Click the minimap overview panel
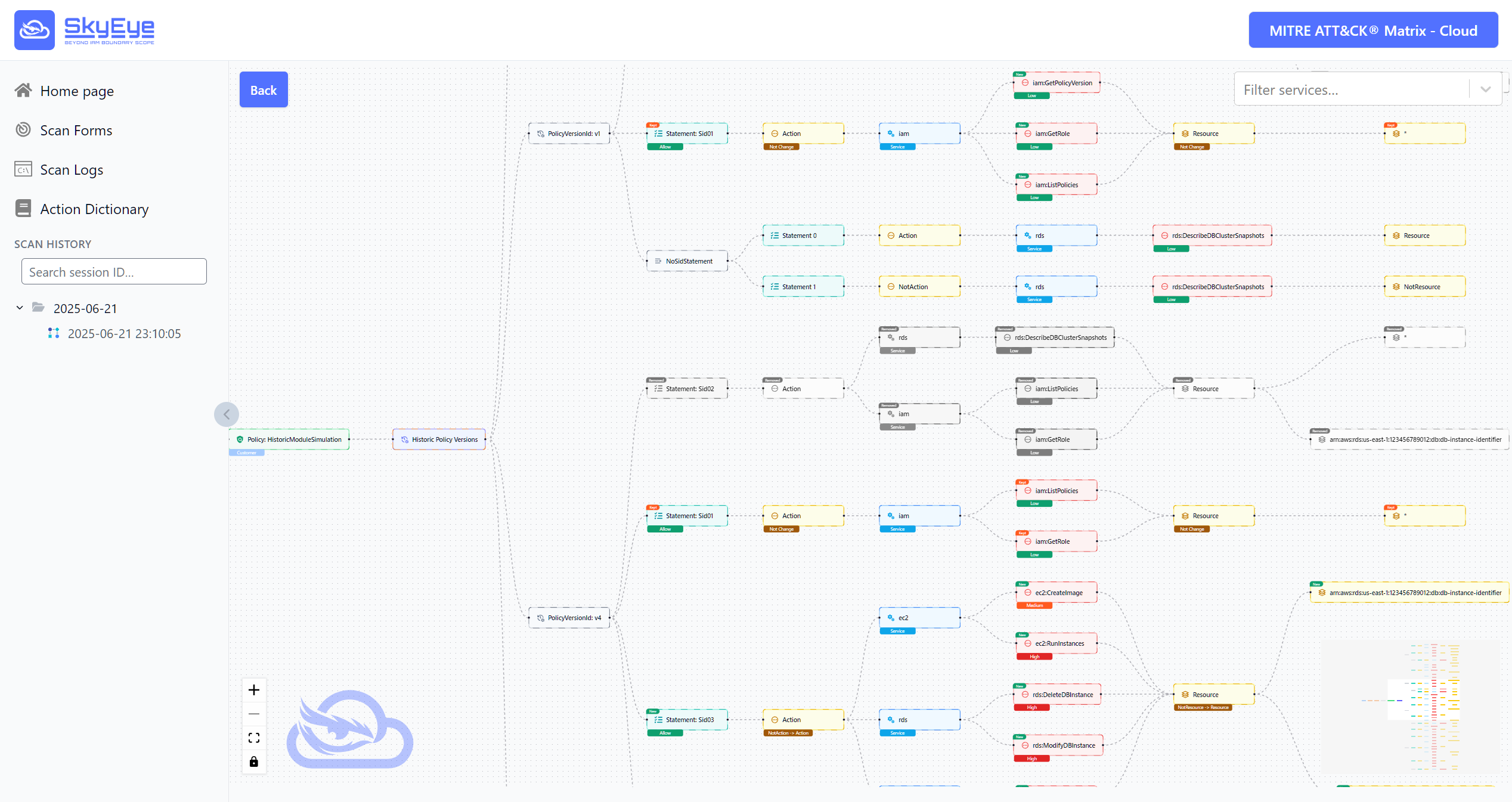The height and width of the screenshot is (802, 1512). (x=1410, y=707)
